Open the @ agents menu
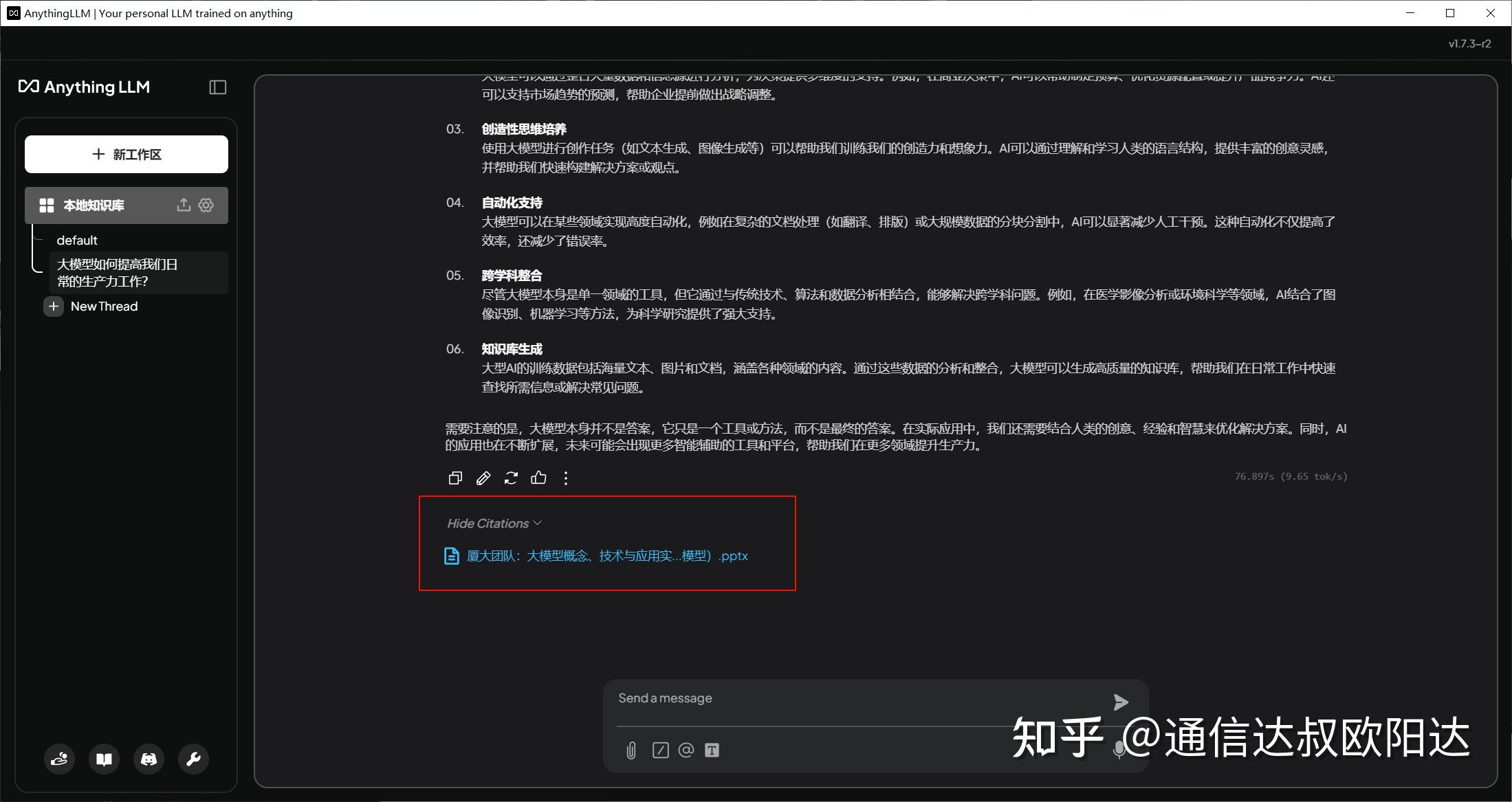This screenshot has width=1512, height=802. [686, 750]
